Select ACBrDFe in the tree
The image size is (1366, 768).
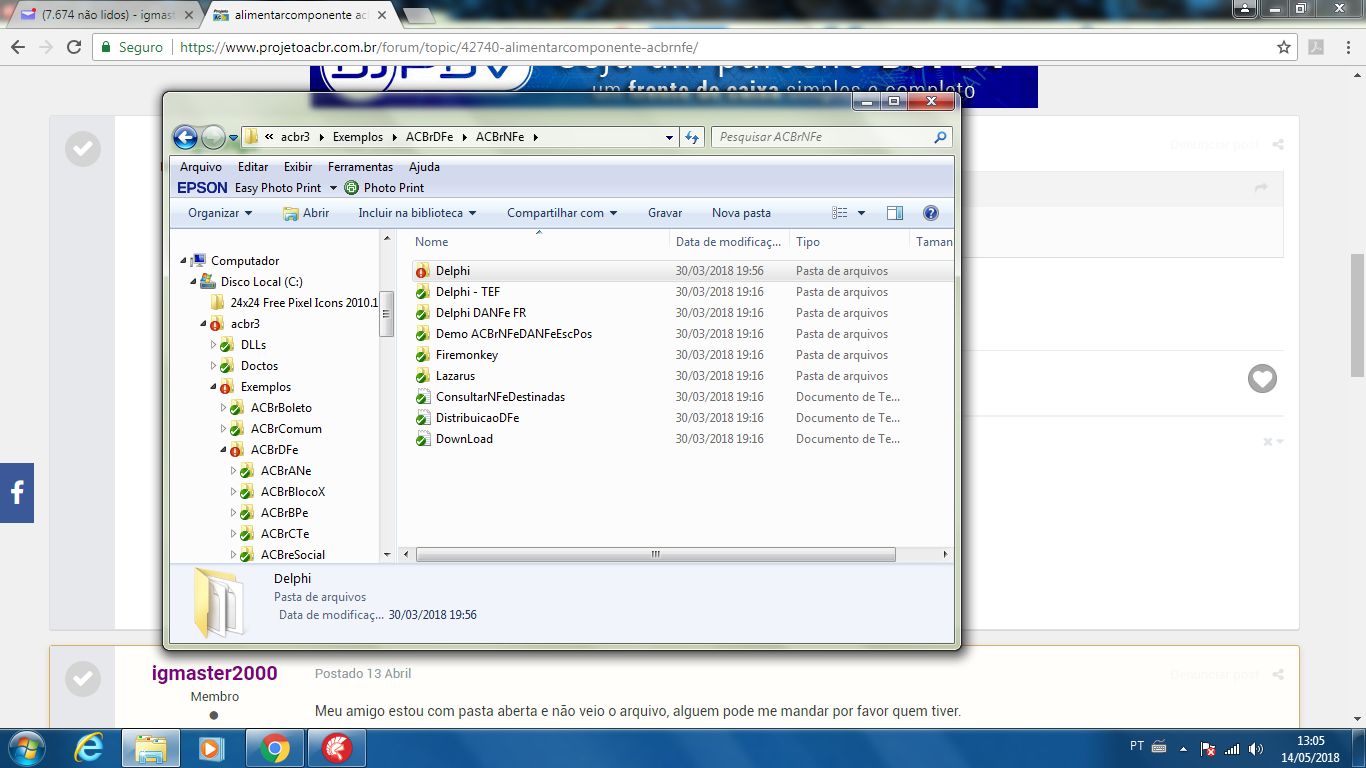point(274,450)
